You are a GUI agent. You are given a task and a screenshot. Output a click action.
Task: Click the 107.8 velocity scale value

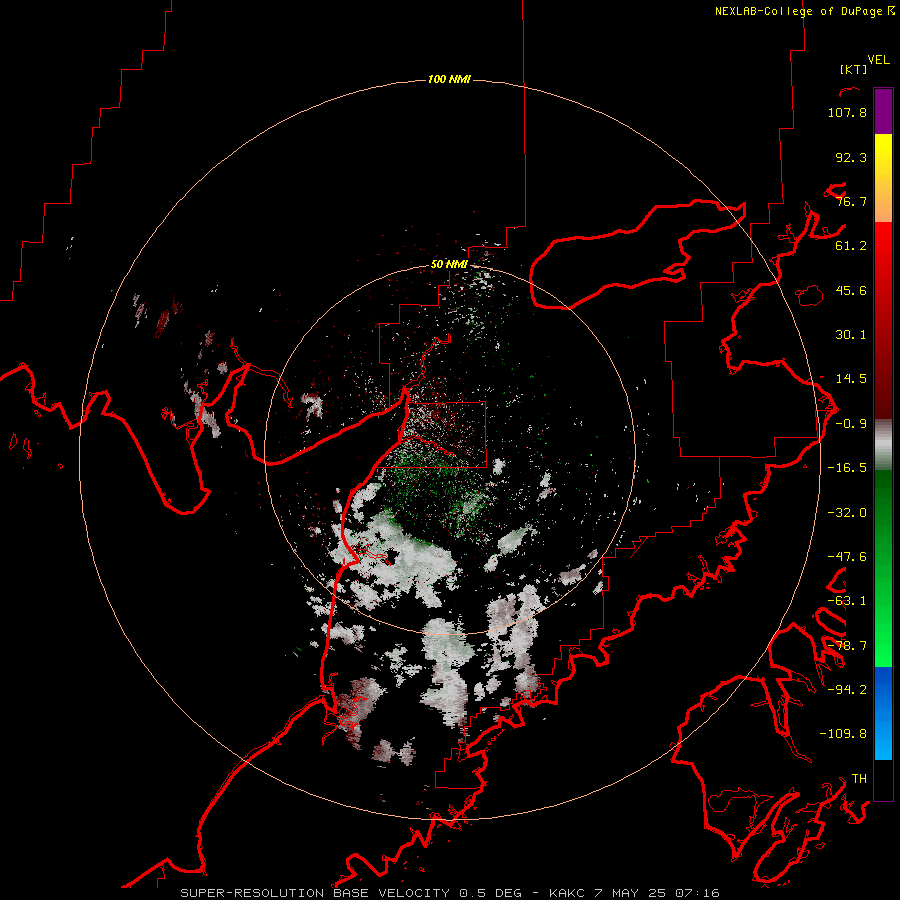click(847, 112)
